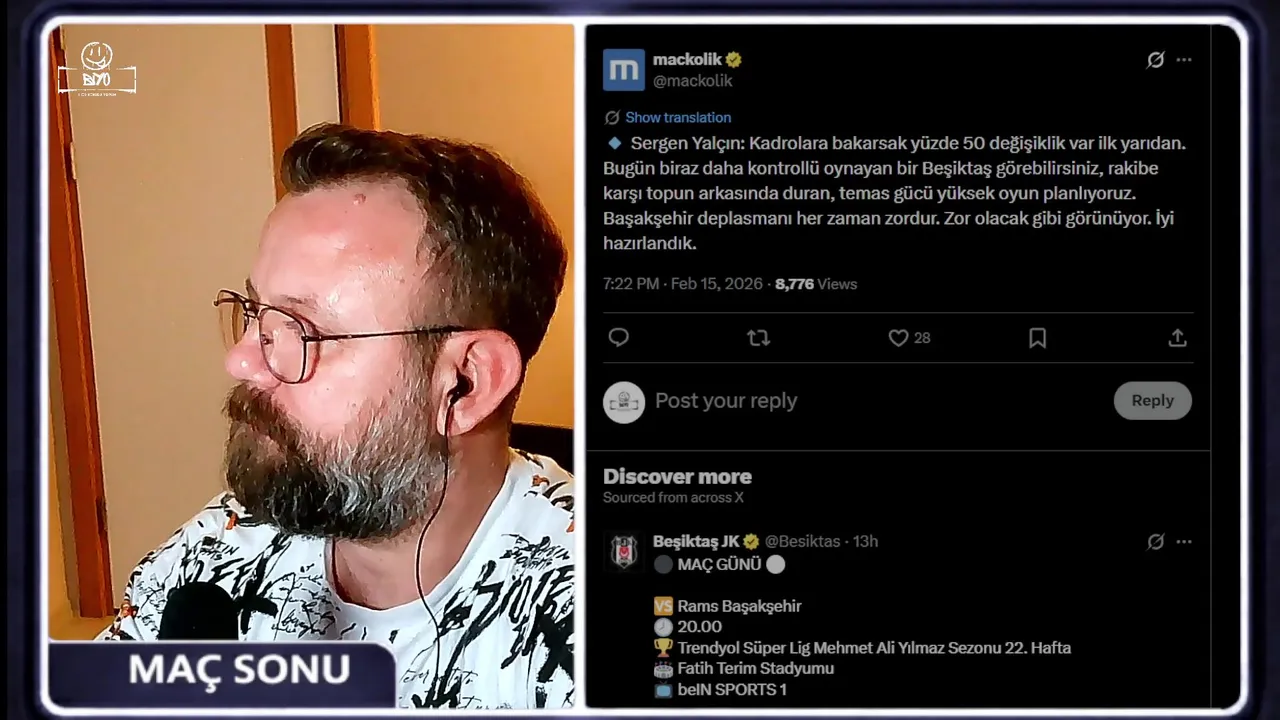Open Beşiktaş JK account name
Viewport: 1280px width, 720px height.
[x=696, y=541]
